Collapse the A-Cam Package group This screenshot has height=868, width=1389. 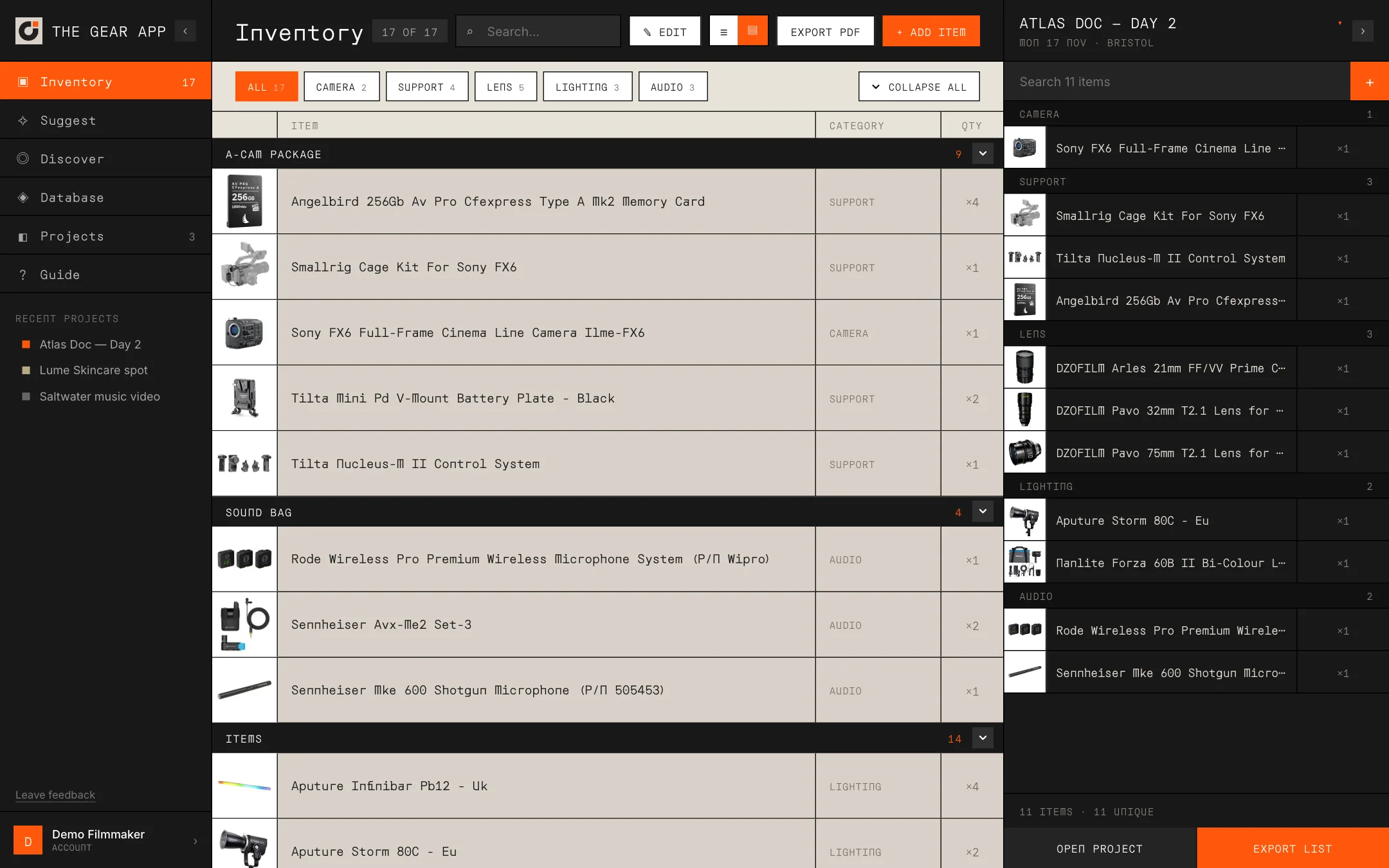(x=983, y=154)
